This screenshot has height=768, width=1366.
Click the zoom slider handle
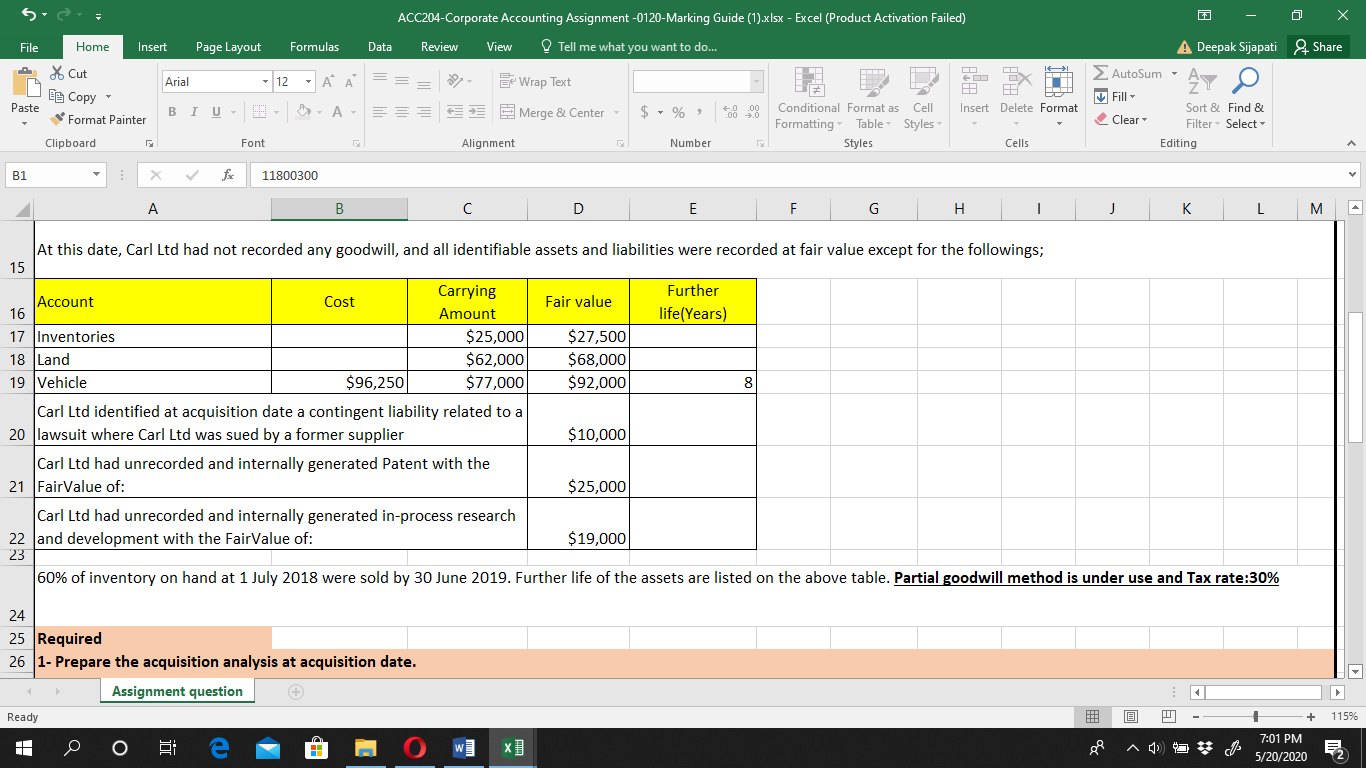[1256, 717]
